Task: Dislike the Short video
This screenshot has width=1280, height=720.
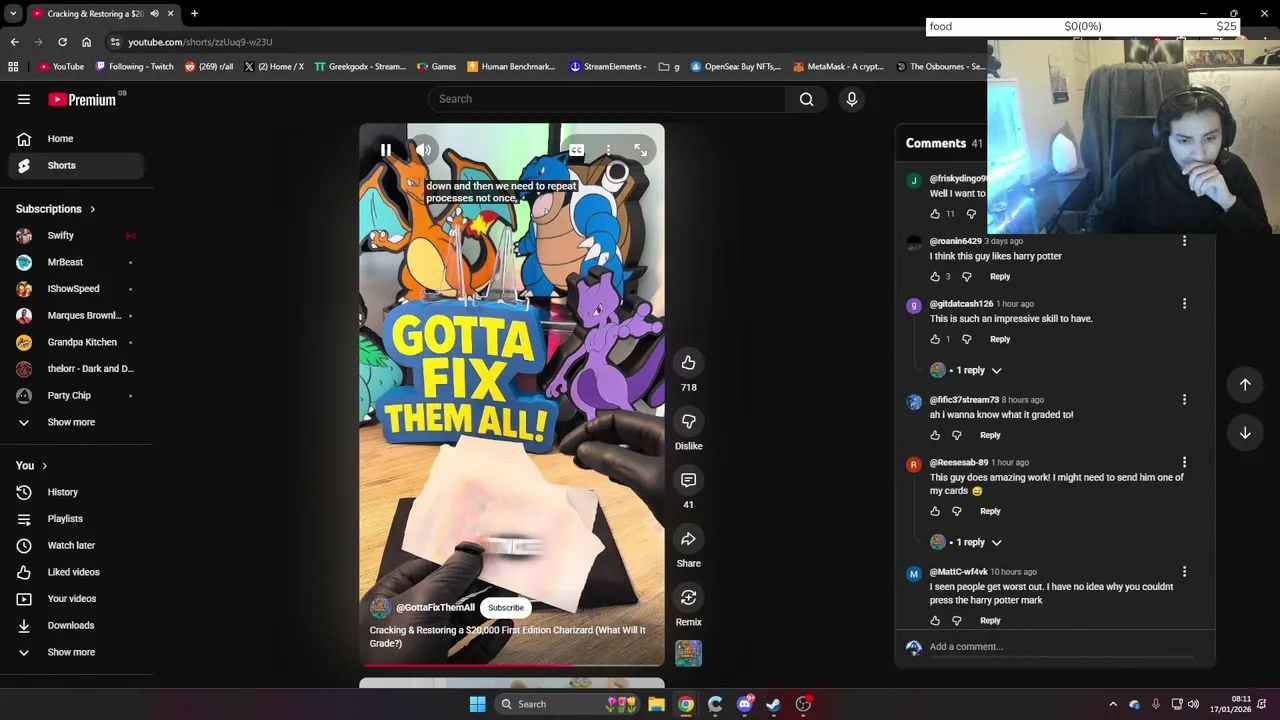Action: (x=688, y=421)
